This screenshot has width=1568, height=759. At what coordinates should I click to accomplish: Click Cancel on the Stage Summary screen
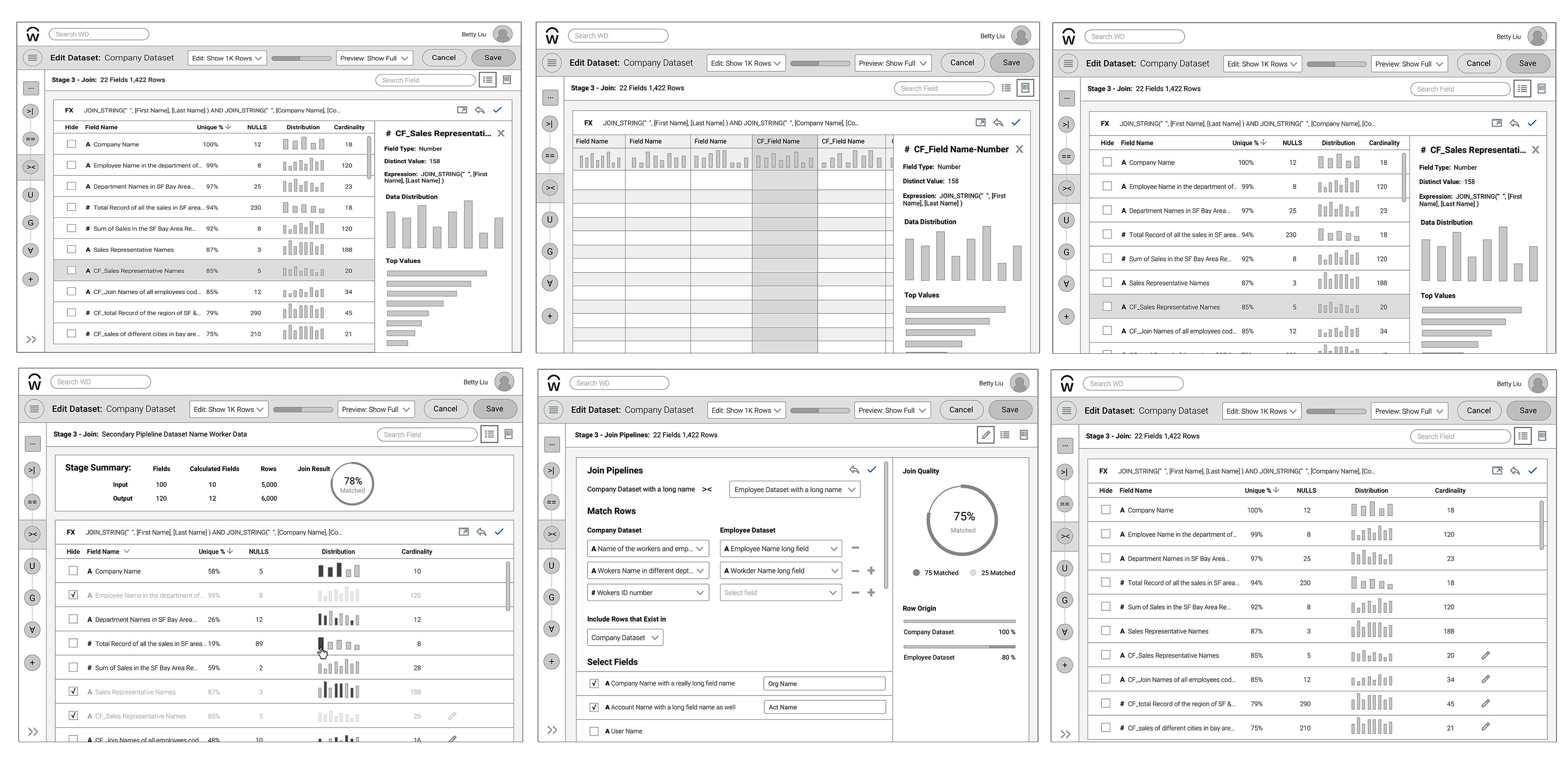445,409
